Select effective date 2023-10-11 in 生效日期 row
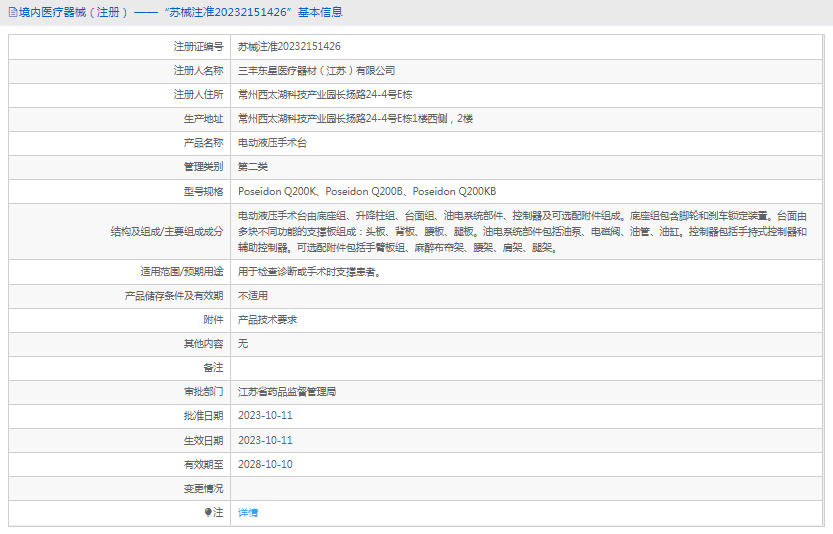The image size is (833, 534). point(265,440)
